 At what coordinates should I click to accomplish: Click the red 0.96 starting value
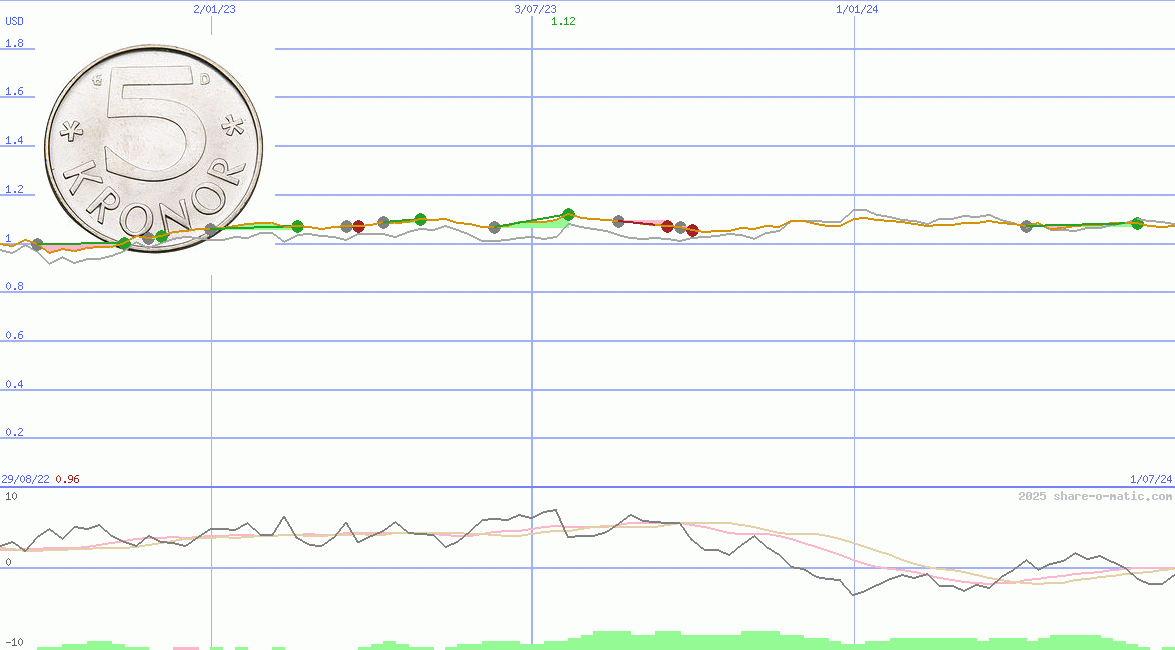(67, 479)
